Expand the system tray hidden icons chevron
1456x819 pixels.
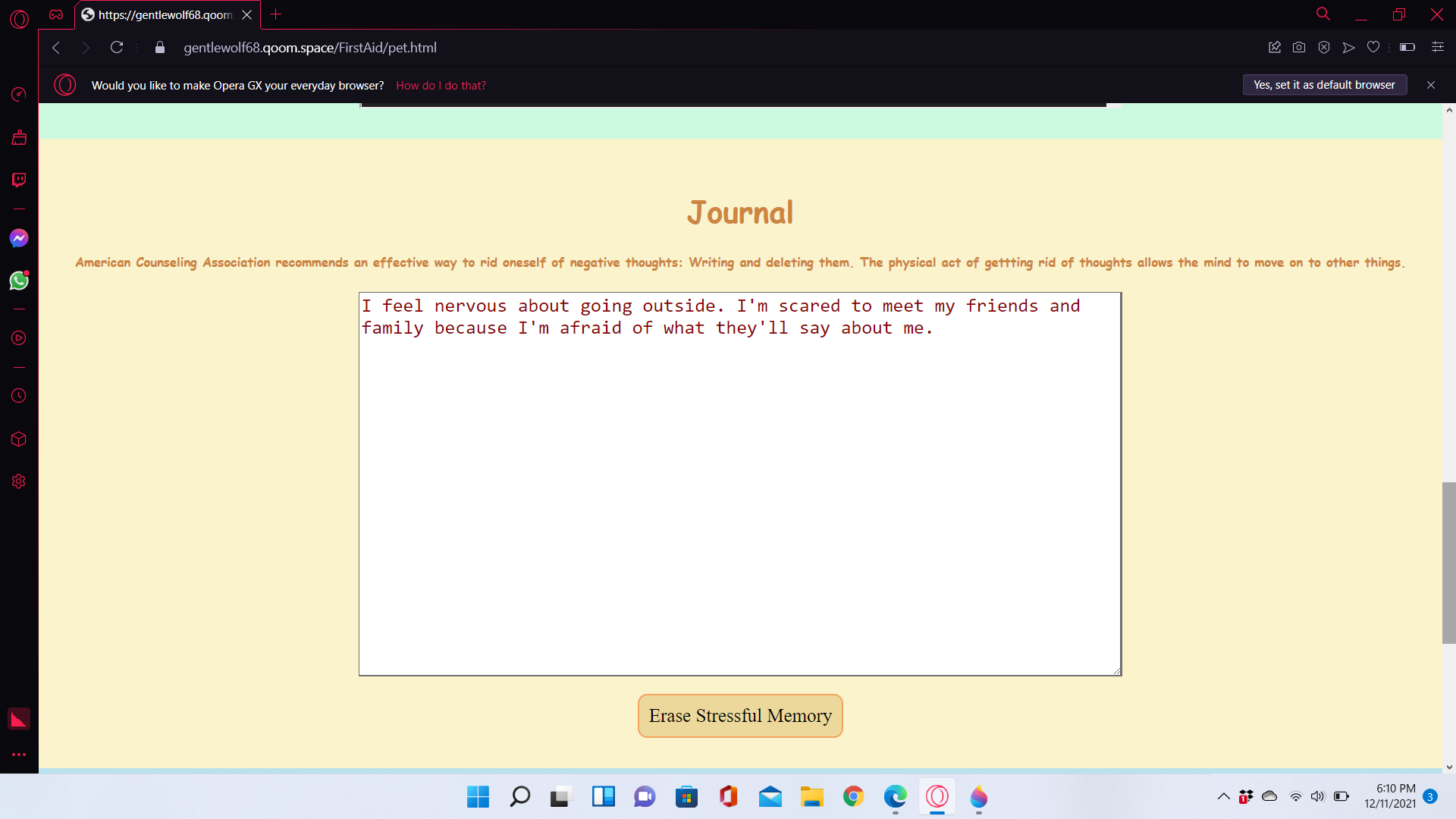pyautogui.click(x=1223, y=796)
